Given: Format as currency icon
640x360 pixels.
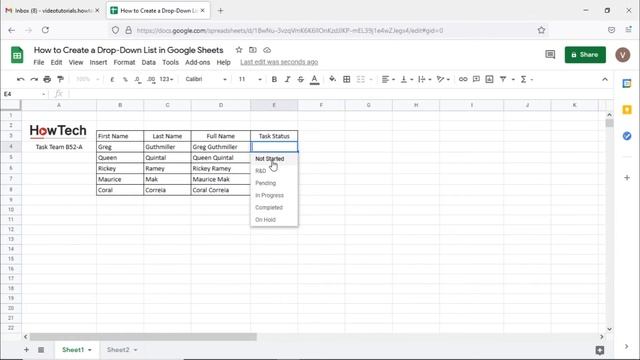Looking at the screenshot, I should [112, 79].
